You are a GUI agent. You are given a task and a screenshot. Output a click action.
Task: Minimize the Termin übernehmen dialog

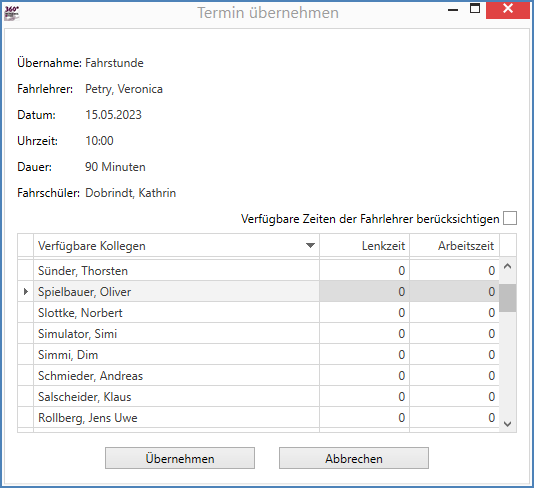pyautogui.click(x=453, y=10)
